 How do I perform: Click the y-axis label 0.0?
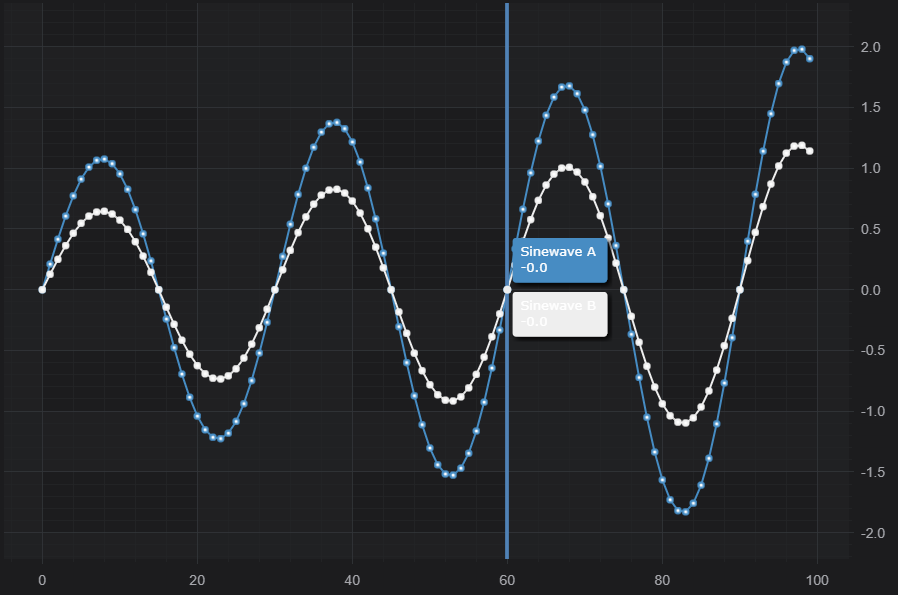click(x=870, y=290)
